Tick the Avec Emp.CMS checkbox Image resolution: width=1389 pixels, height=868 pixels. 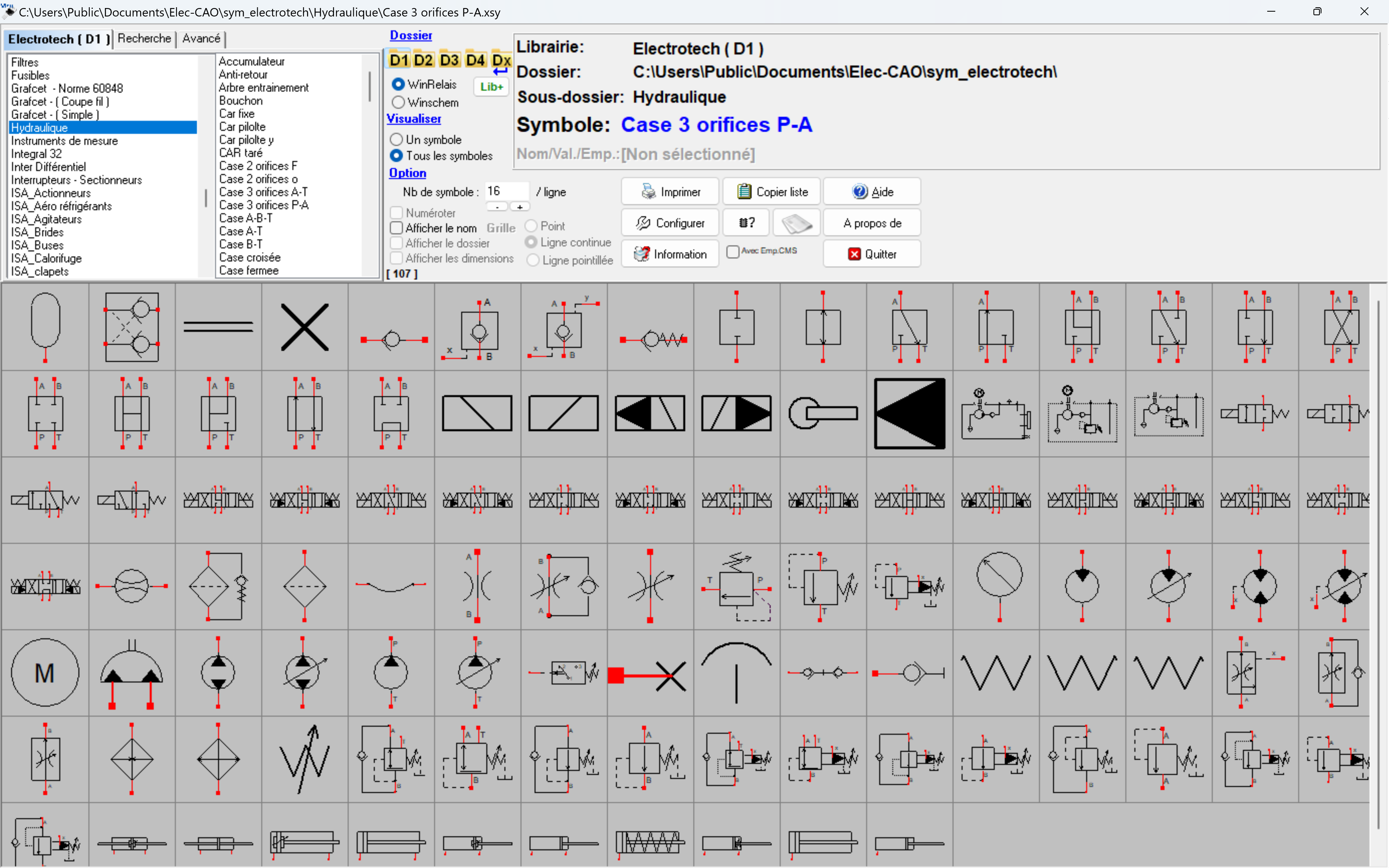click(x=732, y=252)
